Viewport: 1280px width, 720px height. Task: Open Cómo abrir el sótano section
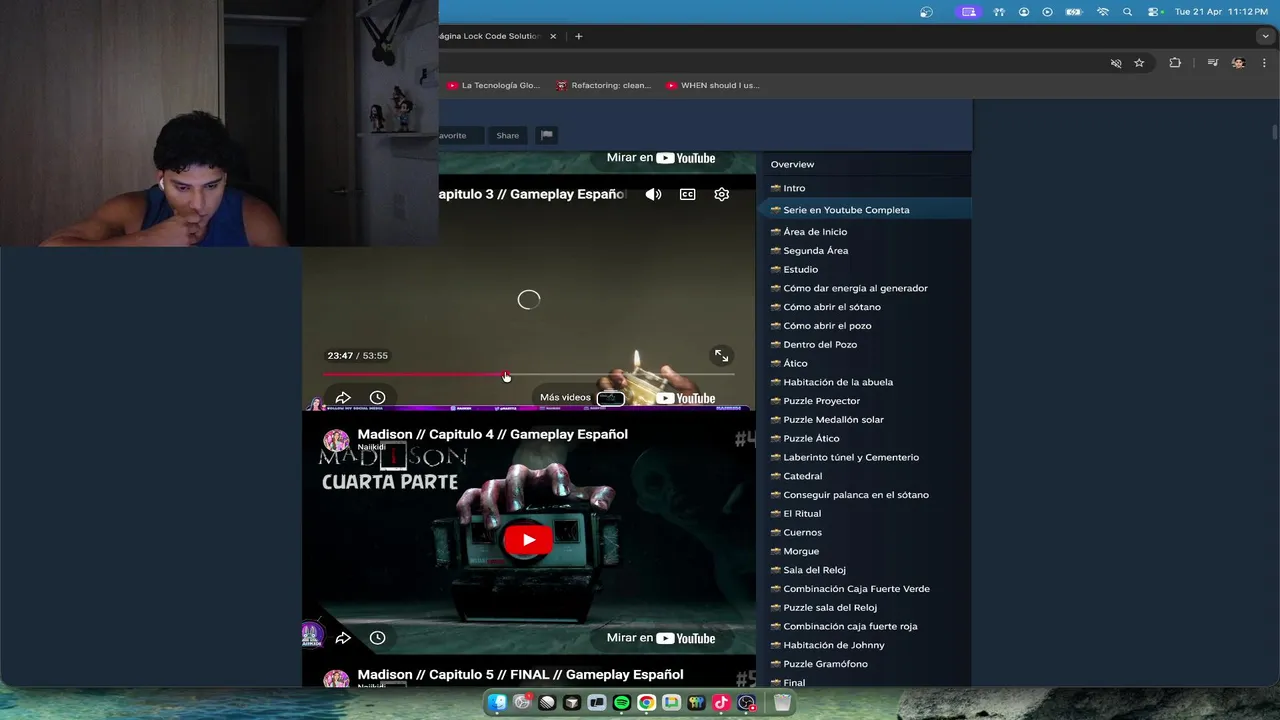[x=832, y=307]
